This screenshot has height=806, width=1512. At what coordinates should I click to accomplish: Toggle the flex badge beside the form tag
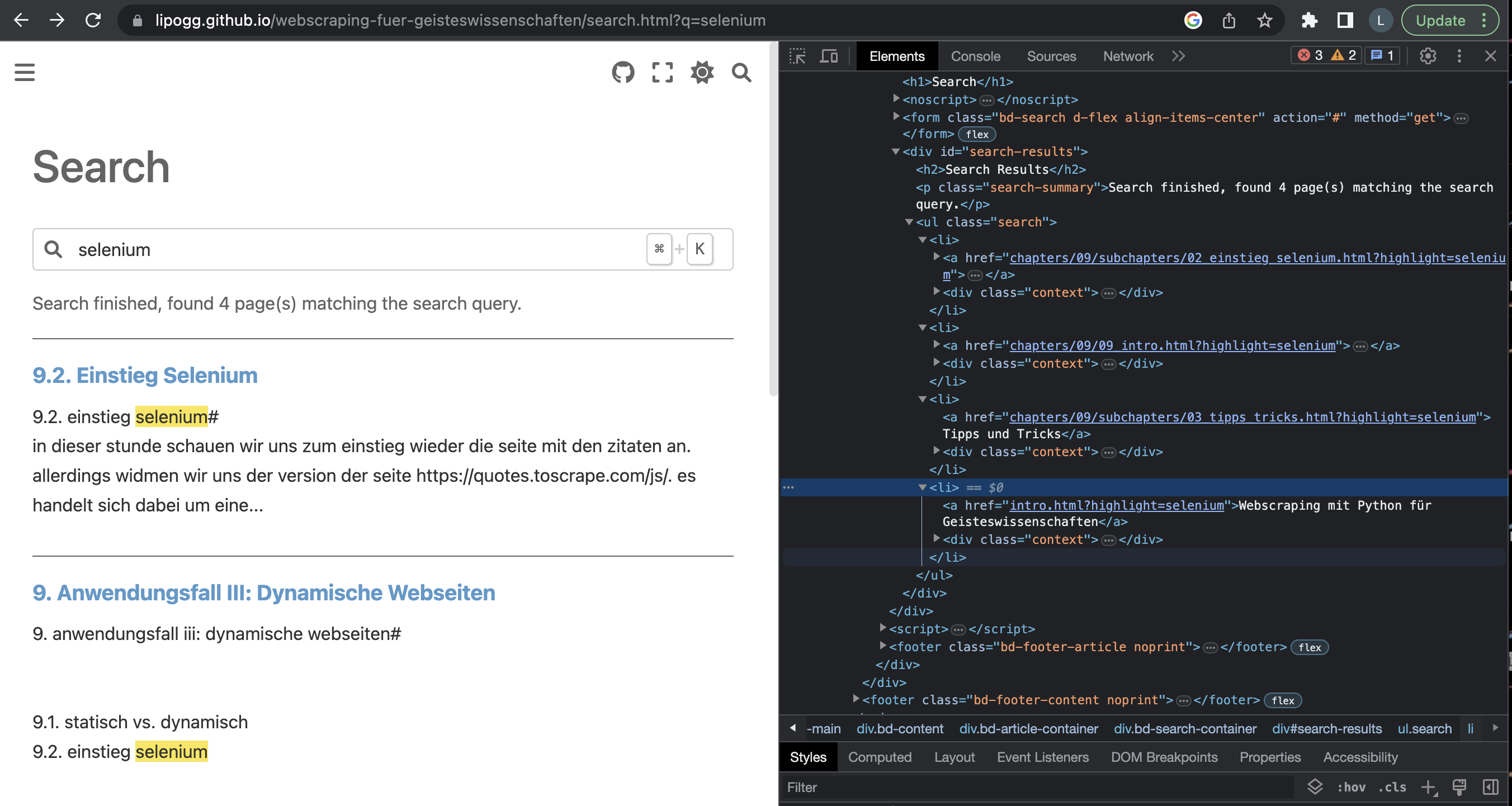tap(977, 134)
